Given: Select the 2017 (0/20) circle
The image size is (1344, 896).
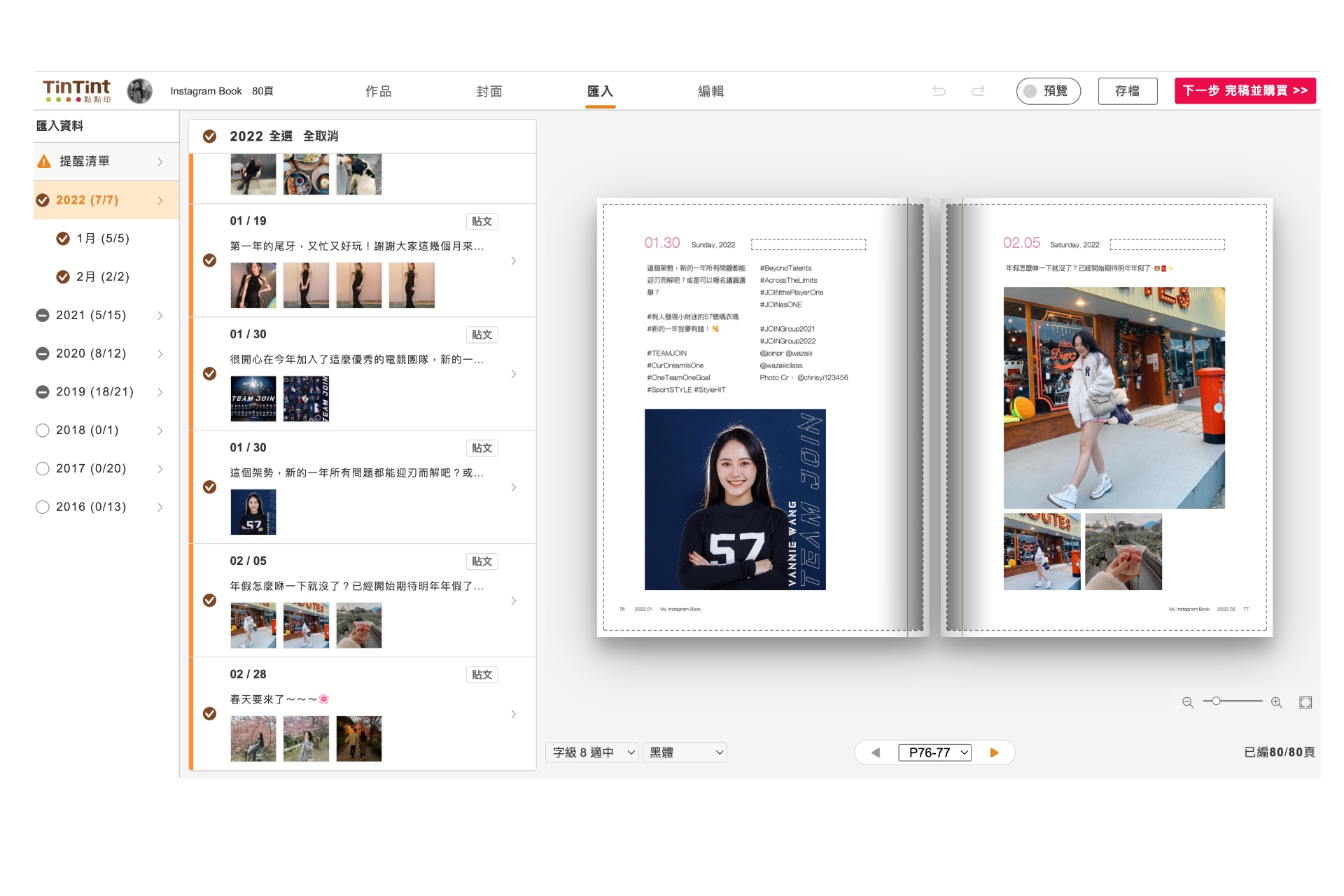Looking at the screenshot, I should point(43,468).
